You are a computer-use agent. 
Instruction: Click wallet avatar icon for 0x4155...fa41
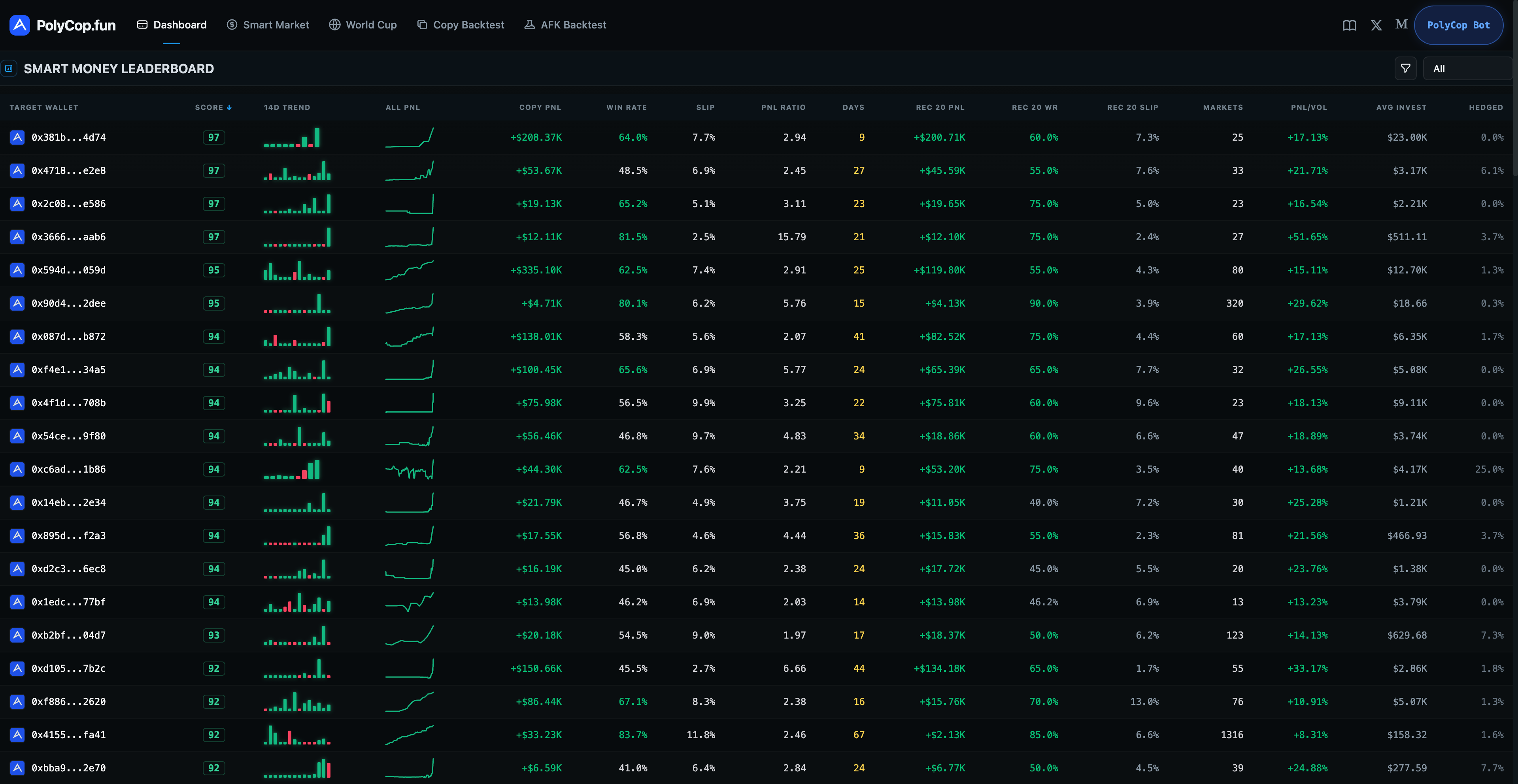point(18,735)
